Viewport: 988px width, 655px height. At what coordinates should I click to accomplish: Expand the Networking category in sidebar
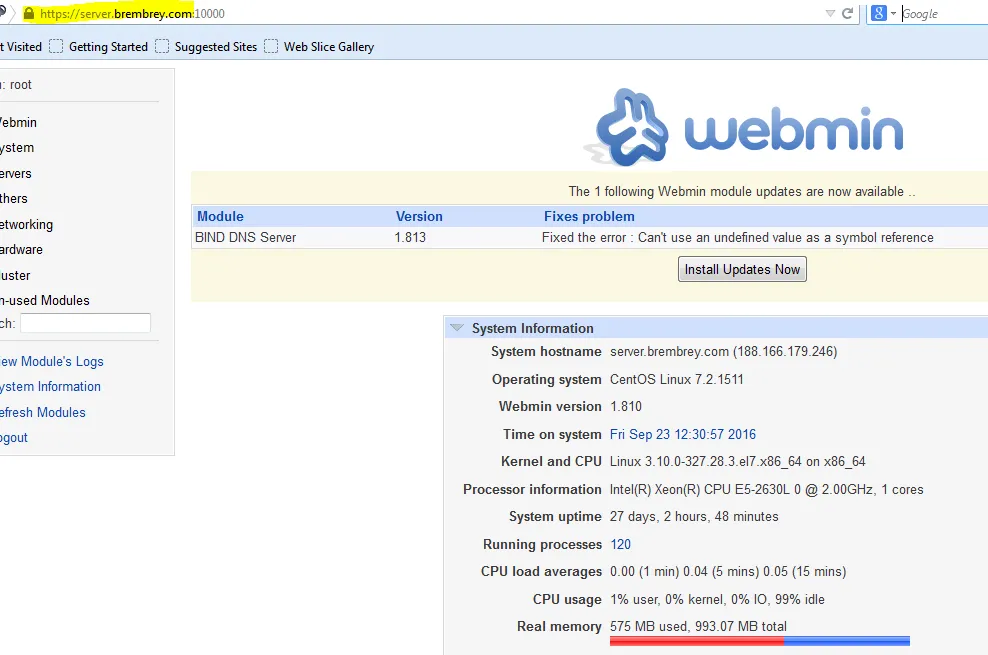[x=26, y=224]
